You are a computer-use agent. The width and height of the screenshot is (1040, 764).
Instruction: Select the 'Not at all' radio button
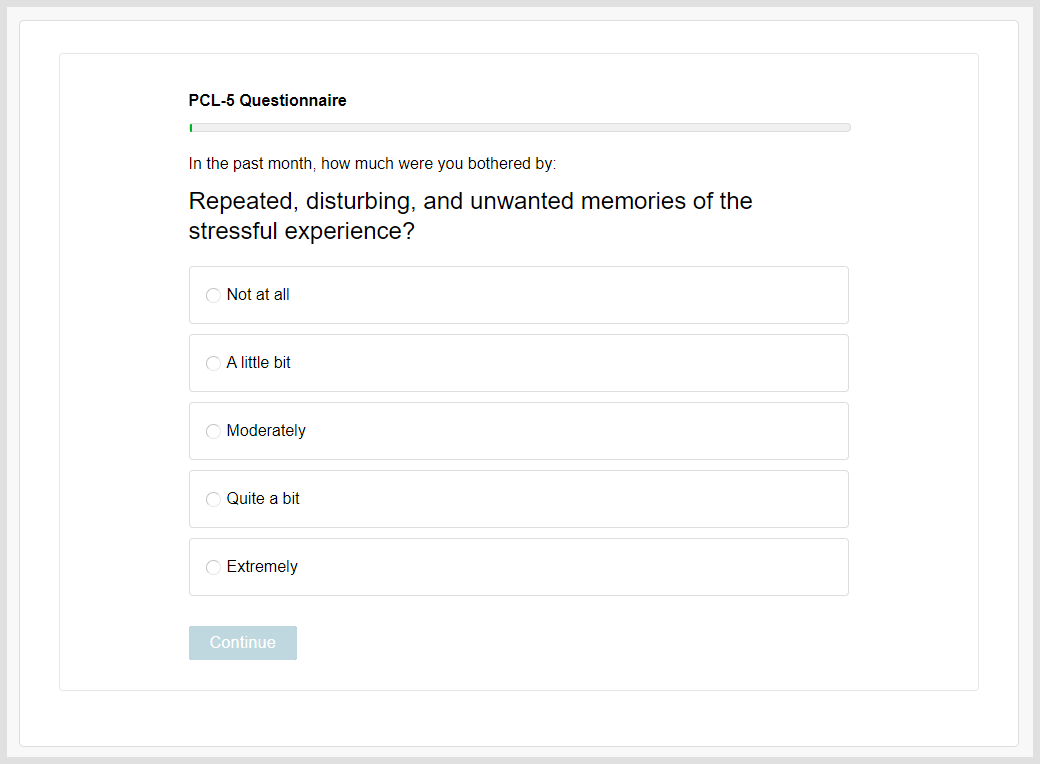213,295
